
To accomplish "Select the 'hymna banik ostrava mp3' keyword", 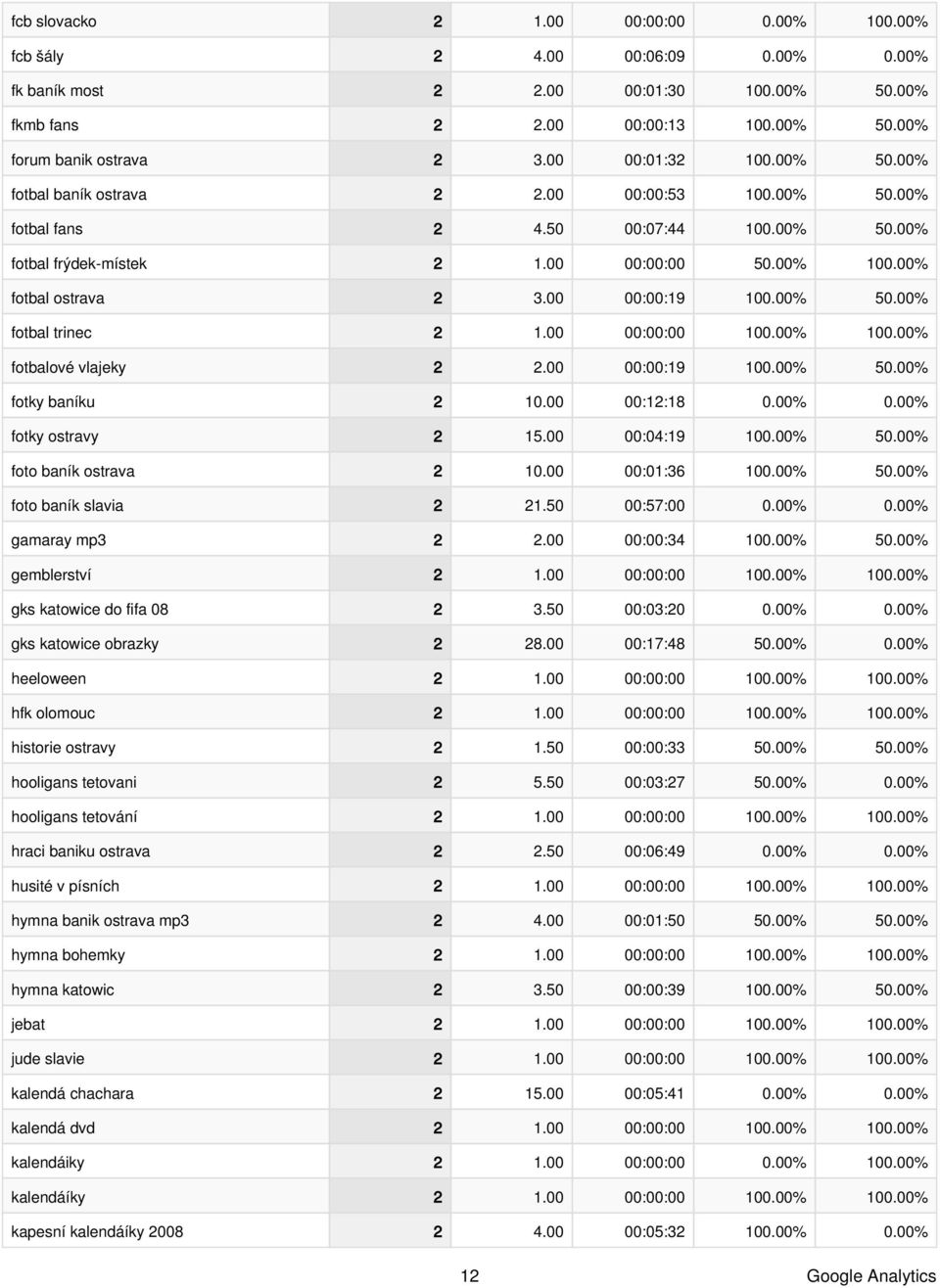I will [x=101, y=920].
